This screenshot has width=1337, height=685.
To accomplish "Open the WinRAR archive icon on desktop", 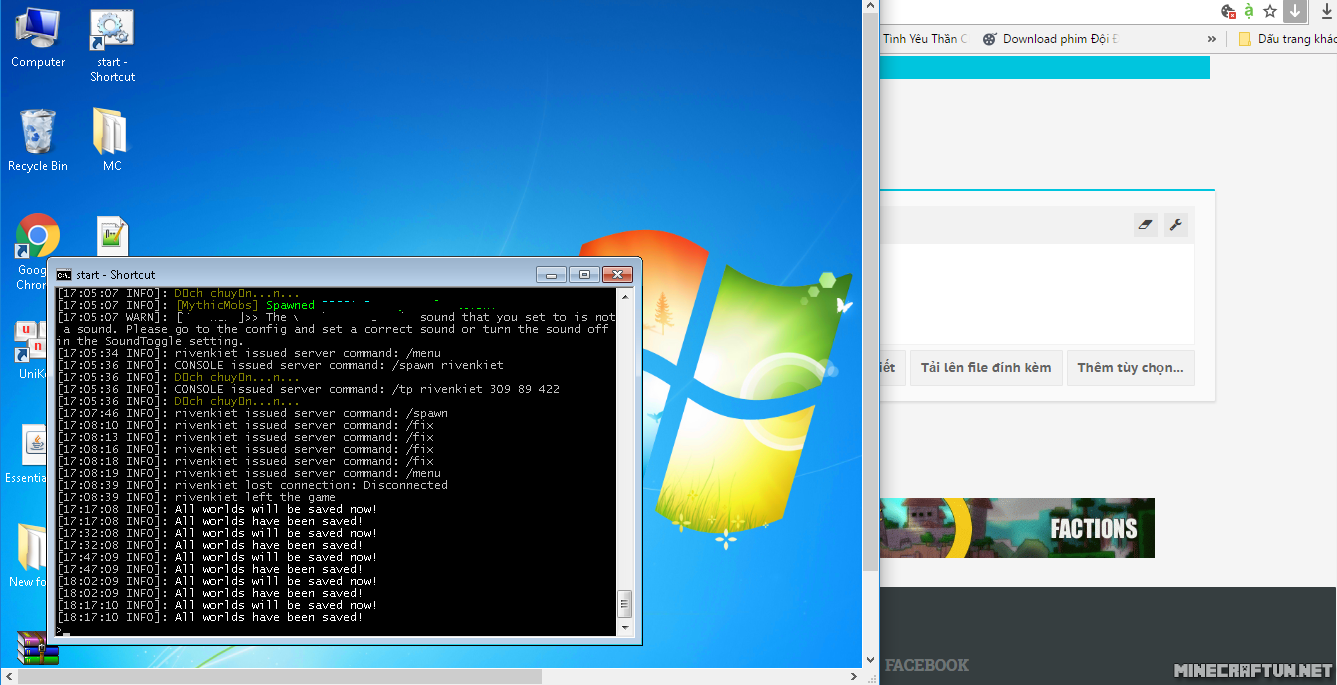I will click(38, 648).
